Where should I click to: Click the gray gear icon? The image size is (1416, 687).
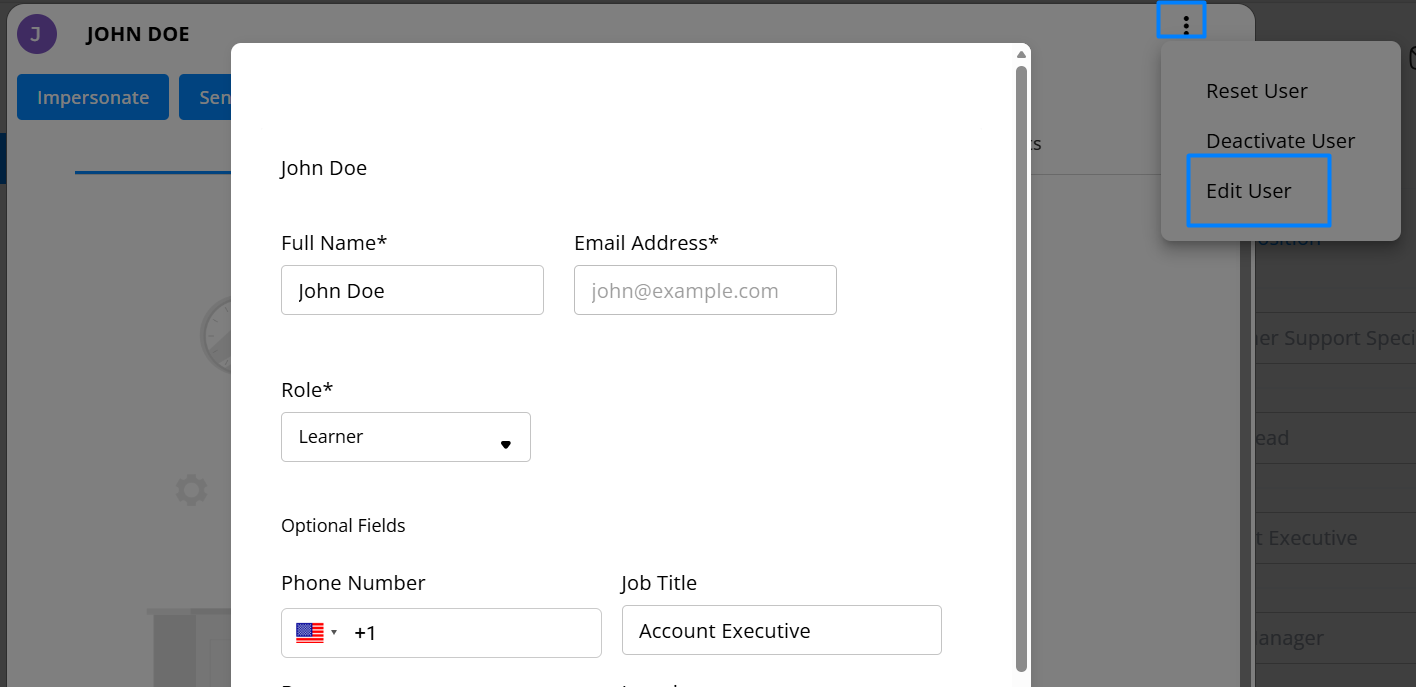click(191, 490)
